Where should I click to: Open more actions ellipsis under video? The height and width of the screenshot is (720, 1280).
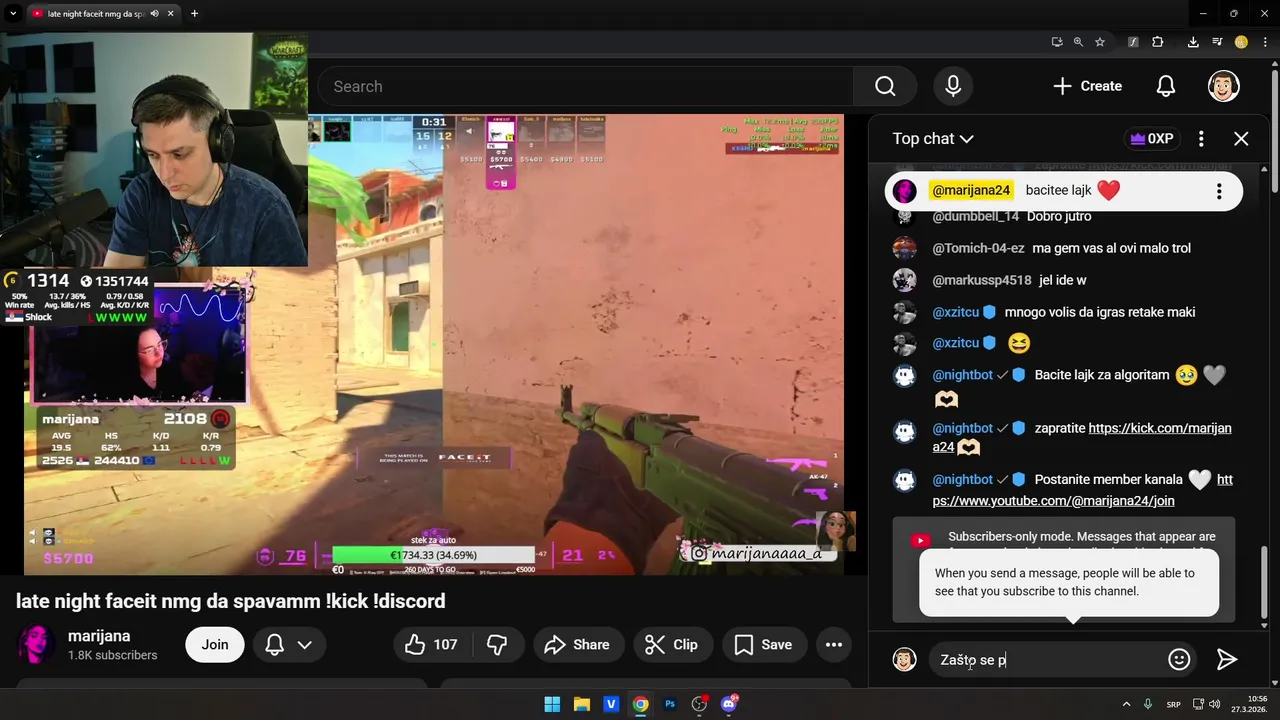coord(834,645)
